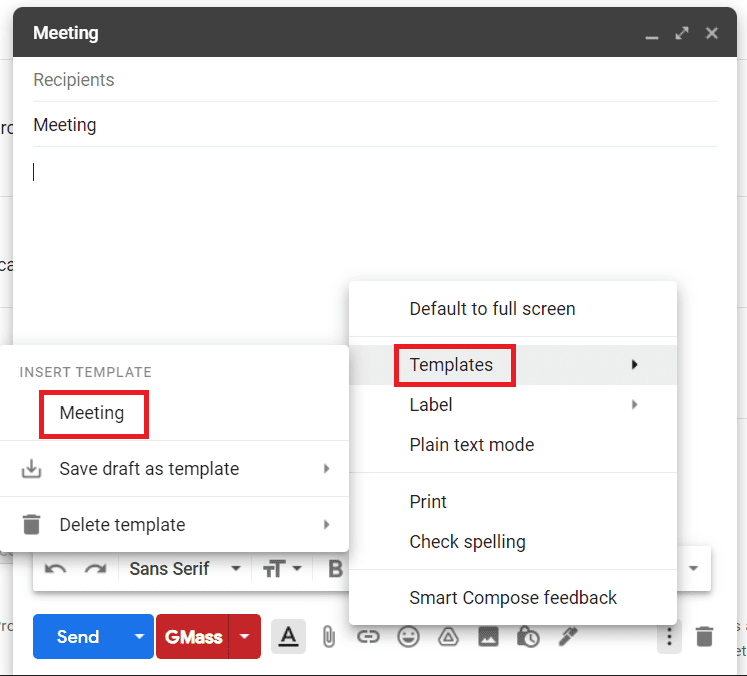The height and width of the screenshot is (676, 747).
Task: Toggle formatting options 'A' button
Action: pyautogui.click(x=288, y=637)
